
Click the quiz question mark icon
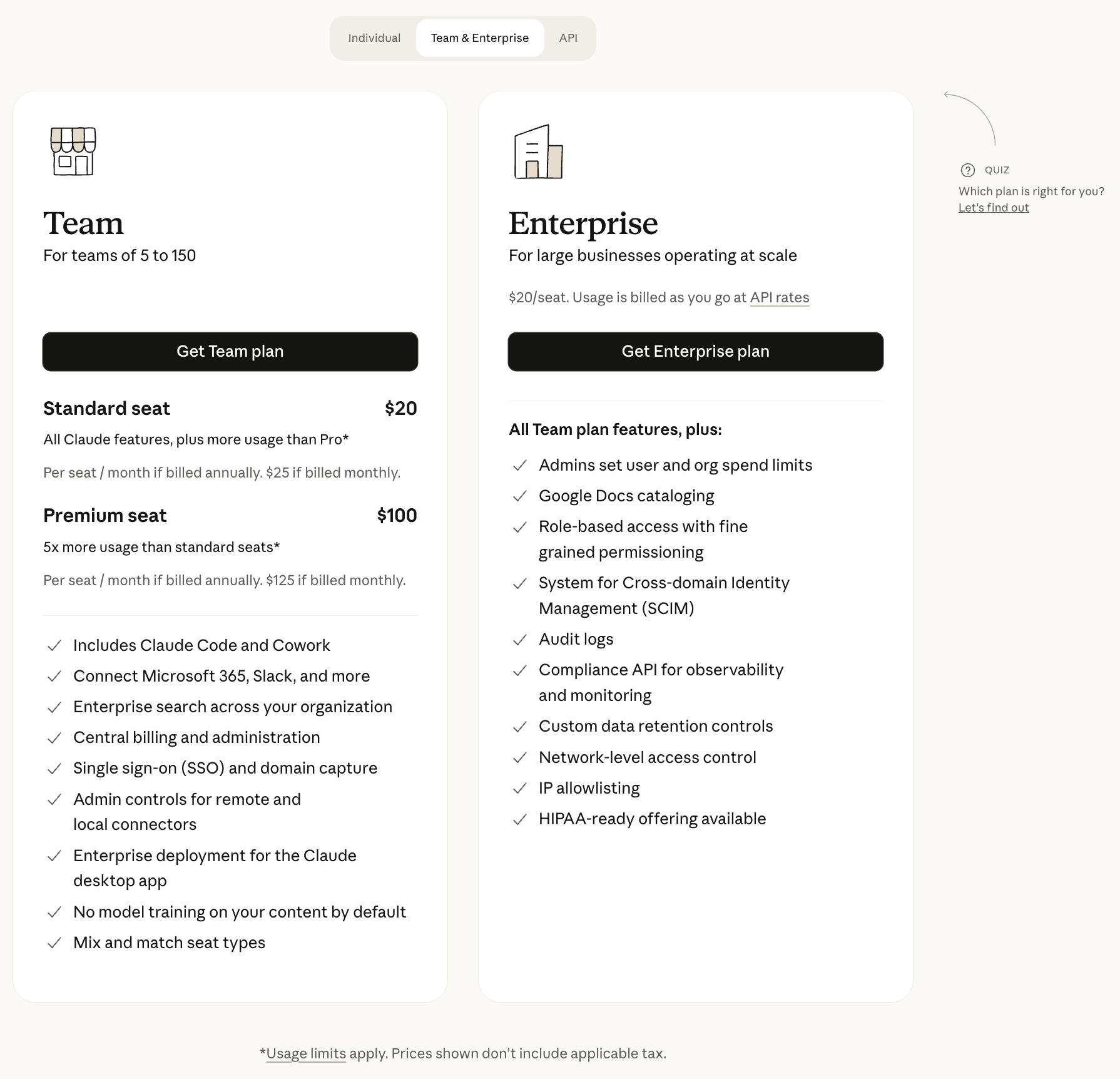(x=967, y=170)
